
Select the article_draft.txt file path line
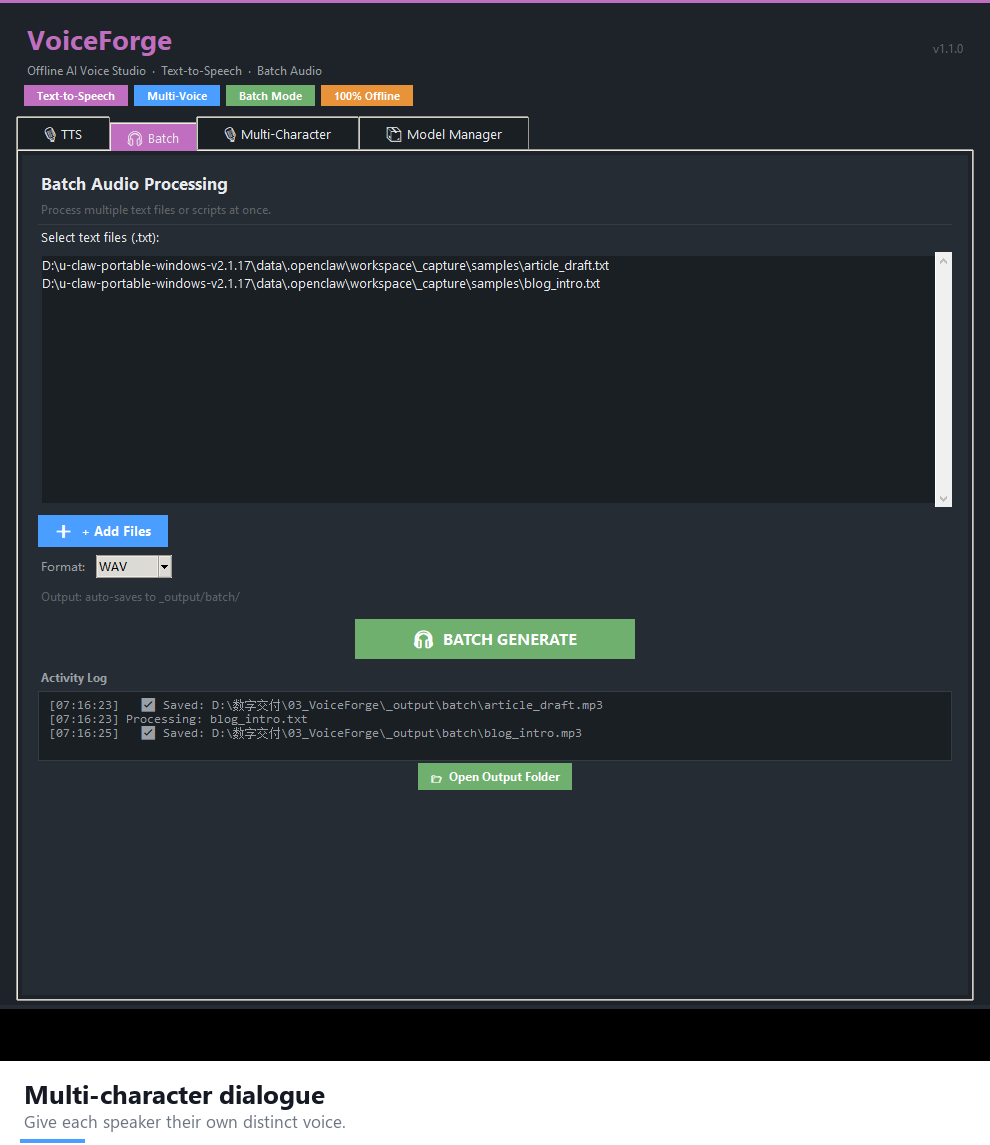click(326, 265)
